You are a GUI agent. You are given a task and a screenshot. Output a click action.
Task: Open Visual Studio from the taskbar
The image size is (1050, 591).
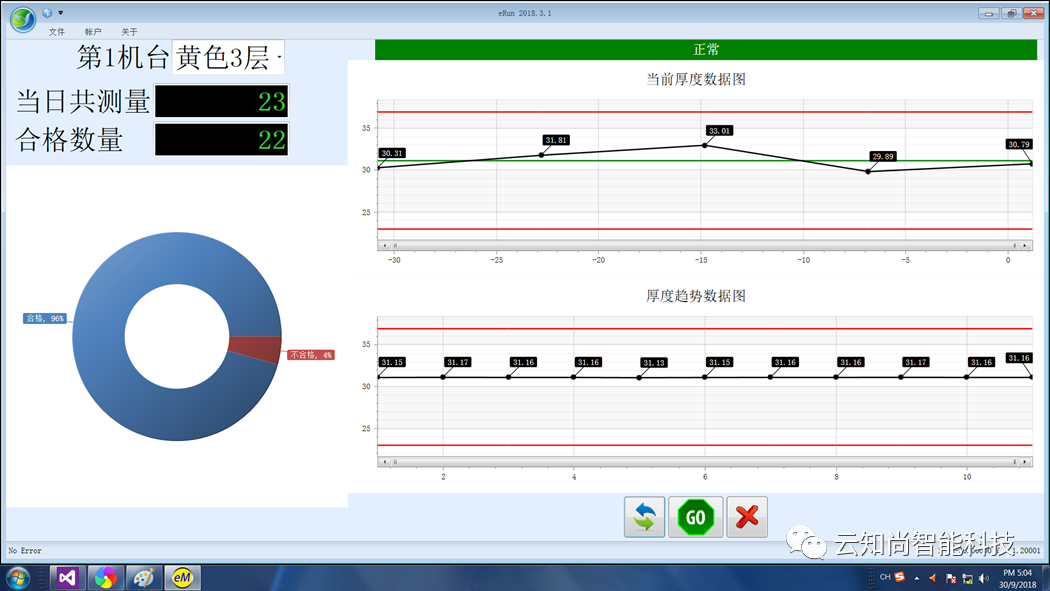coord(67,577)
